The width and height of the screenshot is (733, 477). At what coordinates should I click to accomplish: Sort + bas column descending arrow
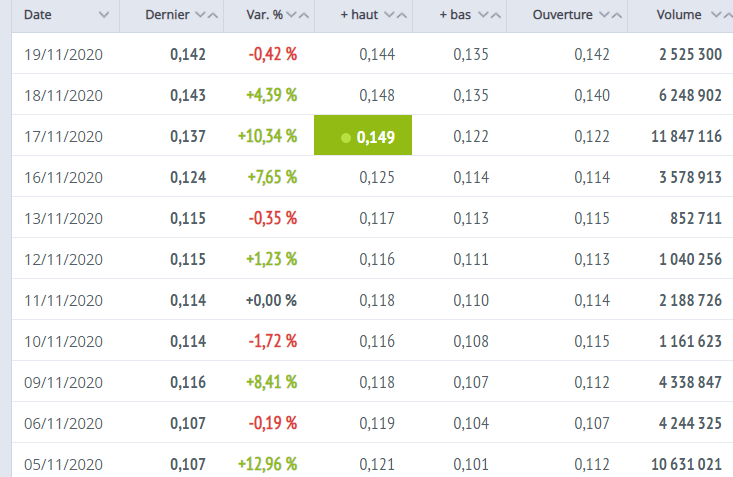(x=483, y=15)
